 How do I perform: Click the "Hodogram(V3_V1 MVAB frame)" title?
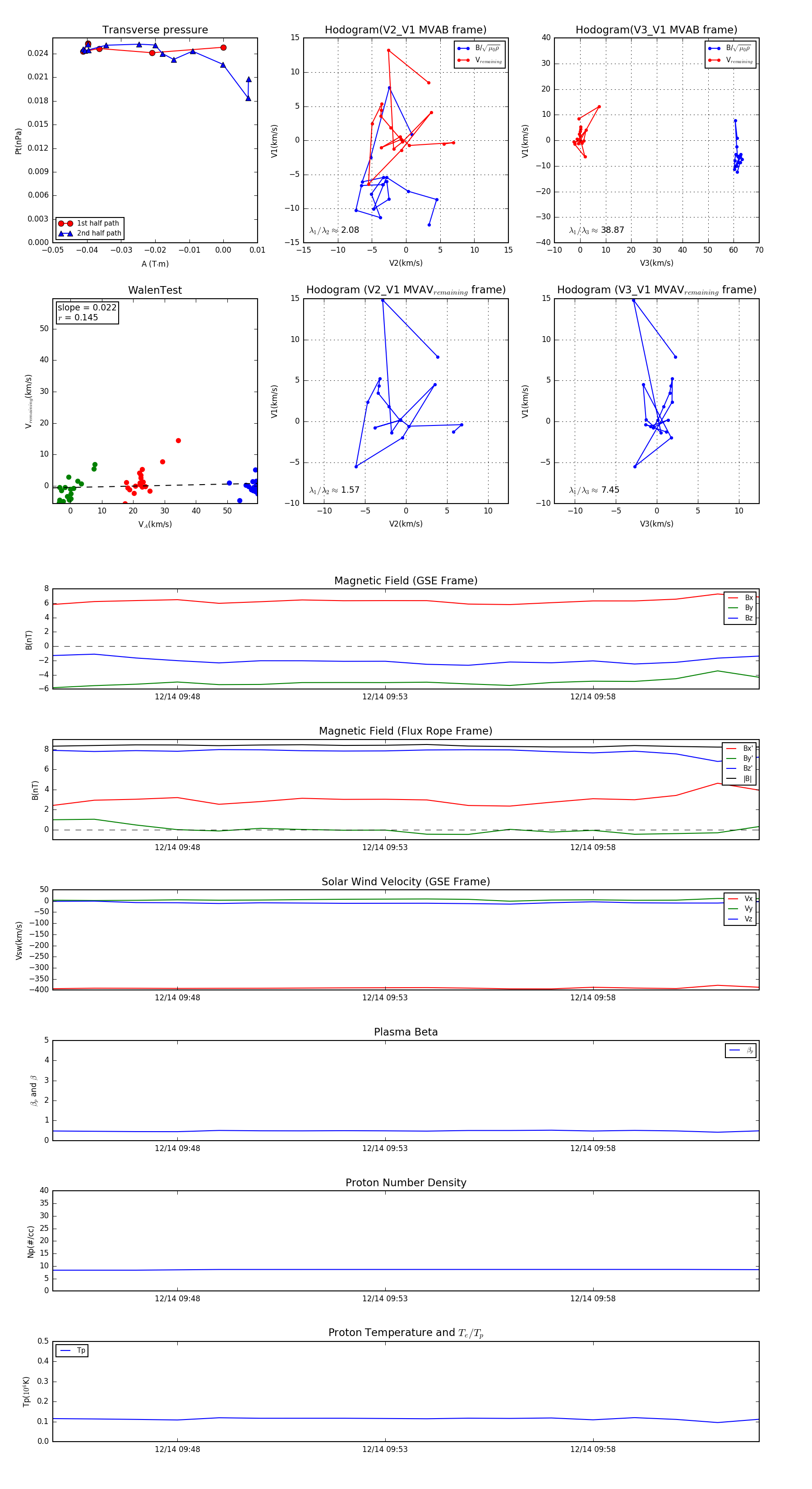[656, 30]
